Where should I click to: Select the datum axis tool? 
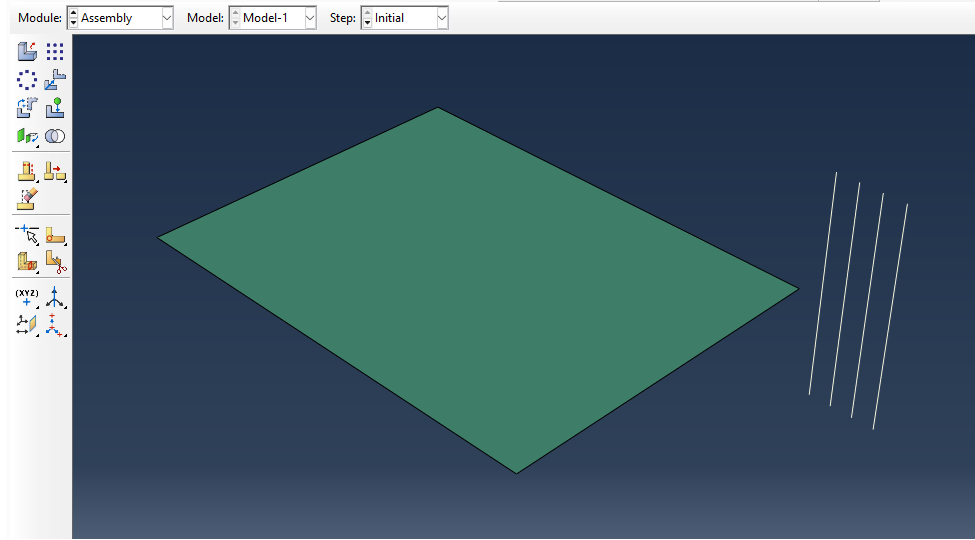pyautogui.click(x=55, y=297)
